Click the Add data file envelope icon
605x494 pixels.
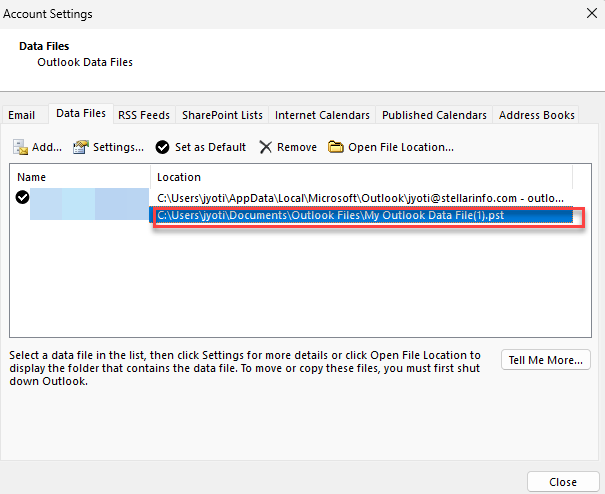pos(20,147)
